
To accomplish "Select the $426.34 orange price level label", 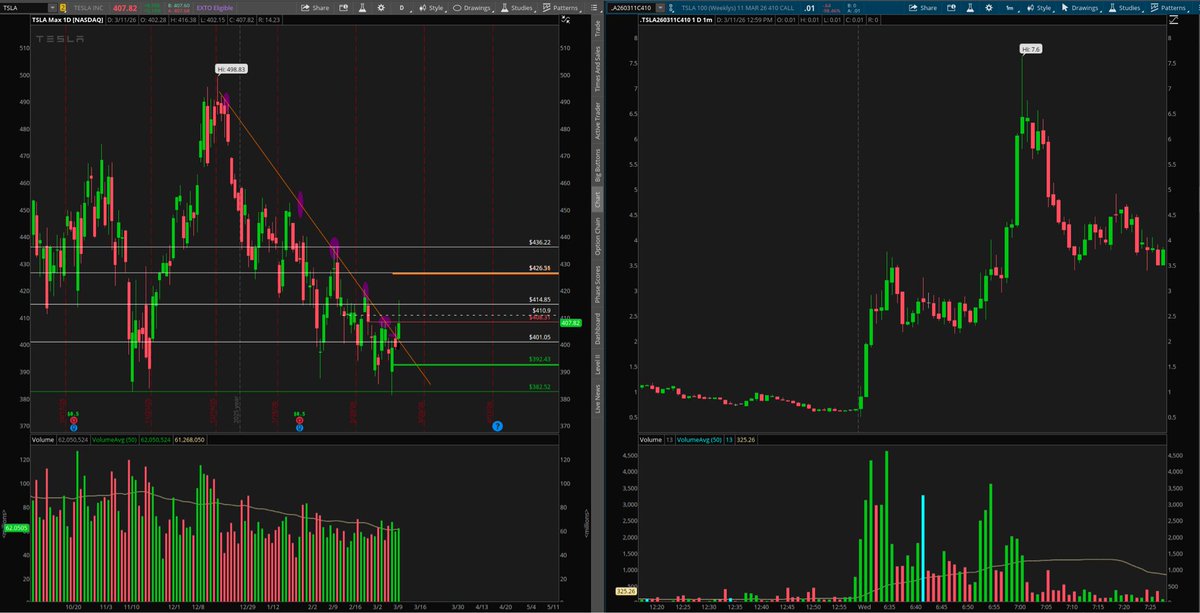I will click(x=541, y=268).
